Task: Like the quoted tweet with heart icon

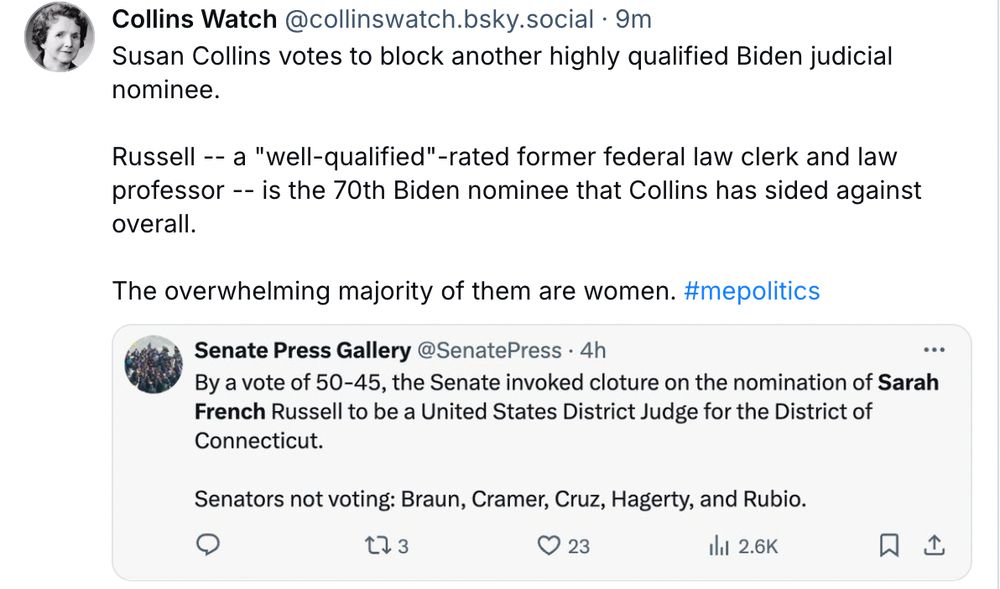Action: point(548,545)
